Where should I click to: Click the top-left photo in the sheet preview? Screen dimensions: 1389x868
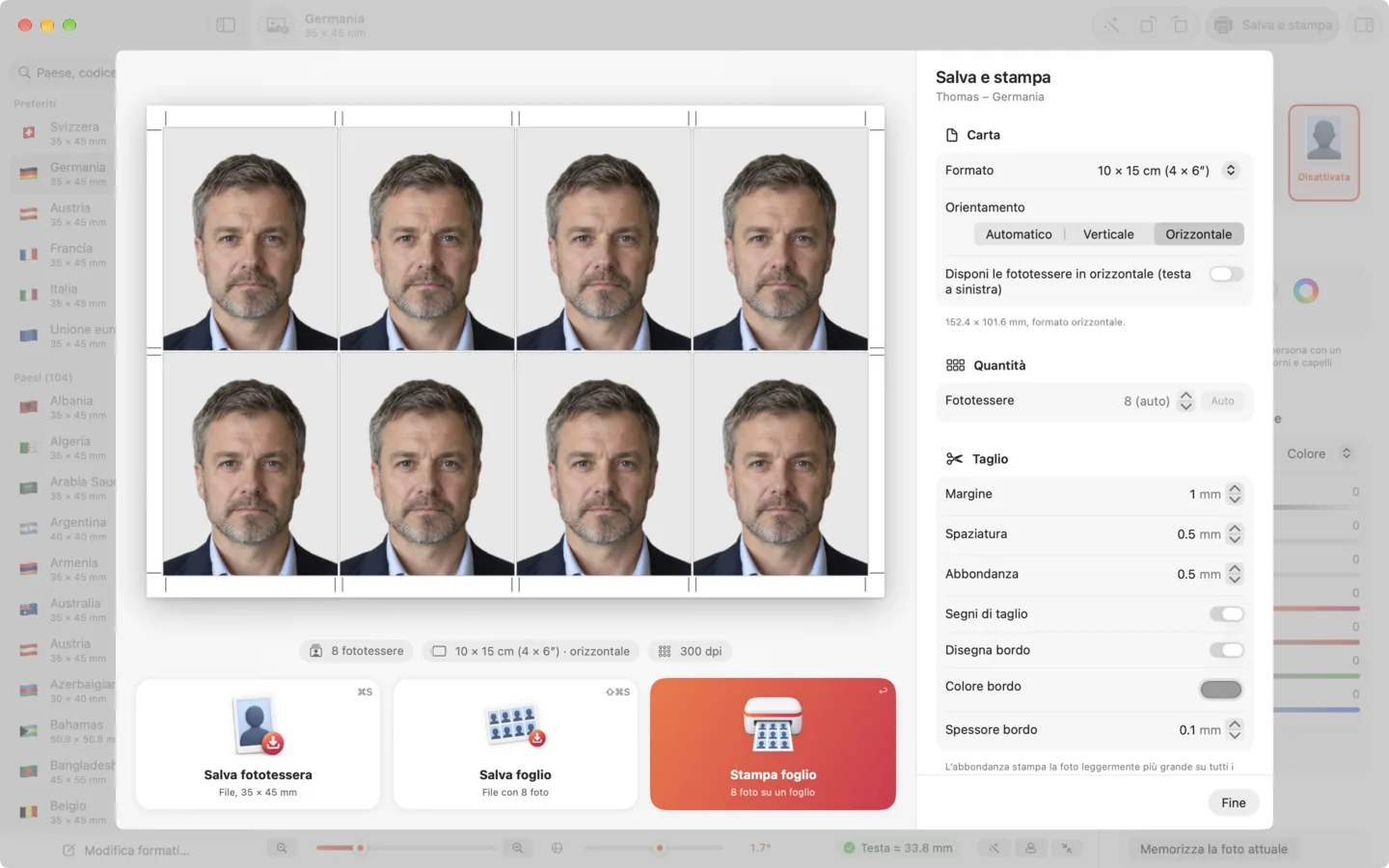(x=250, y=238)
